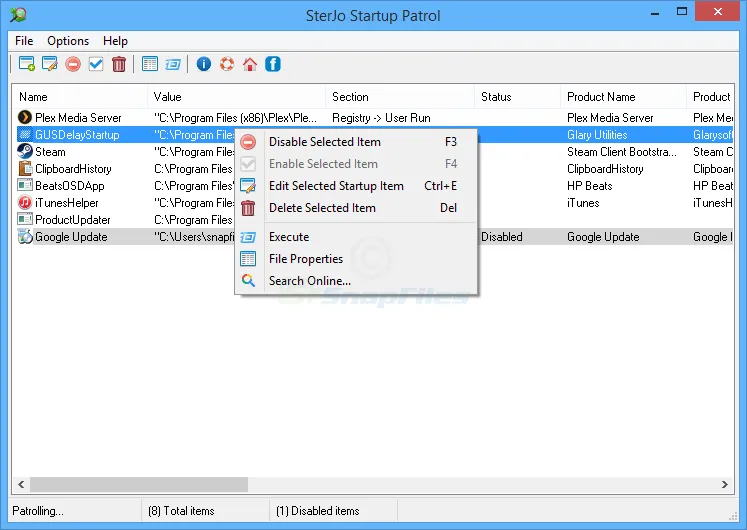Choose Execute in the context menu
Screen dimensions: 747x530
click(x=357, y=237)
